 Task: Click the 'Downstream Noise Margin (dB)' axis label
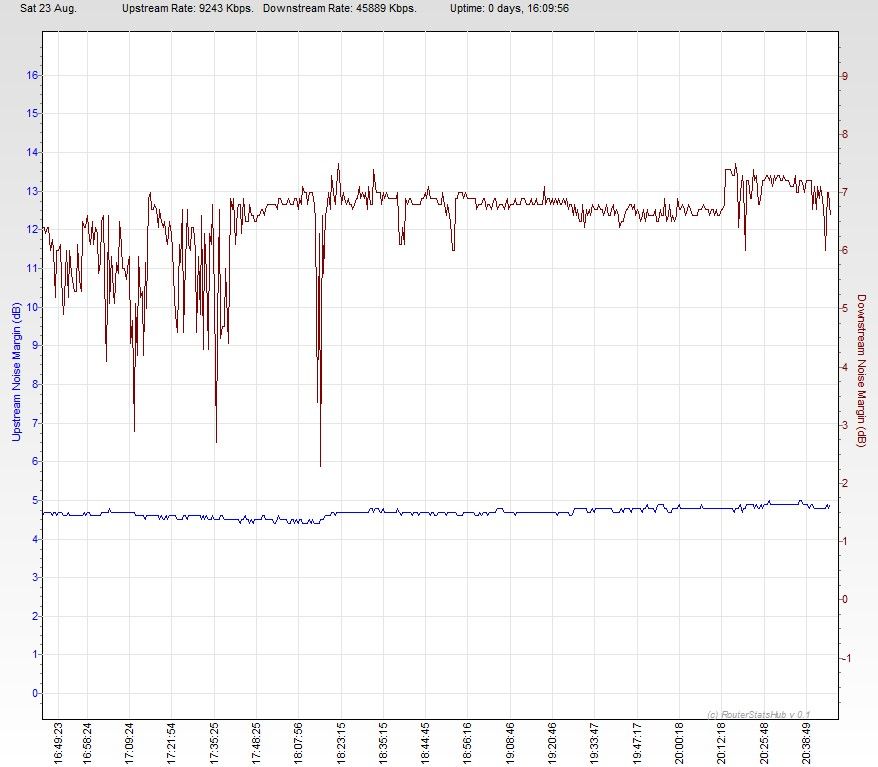click(862, 371)
